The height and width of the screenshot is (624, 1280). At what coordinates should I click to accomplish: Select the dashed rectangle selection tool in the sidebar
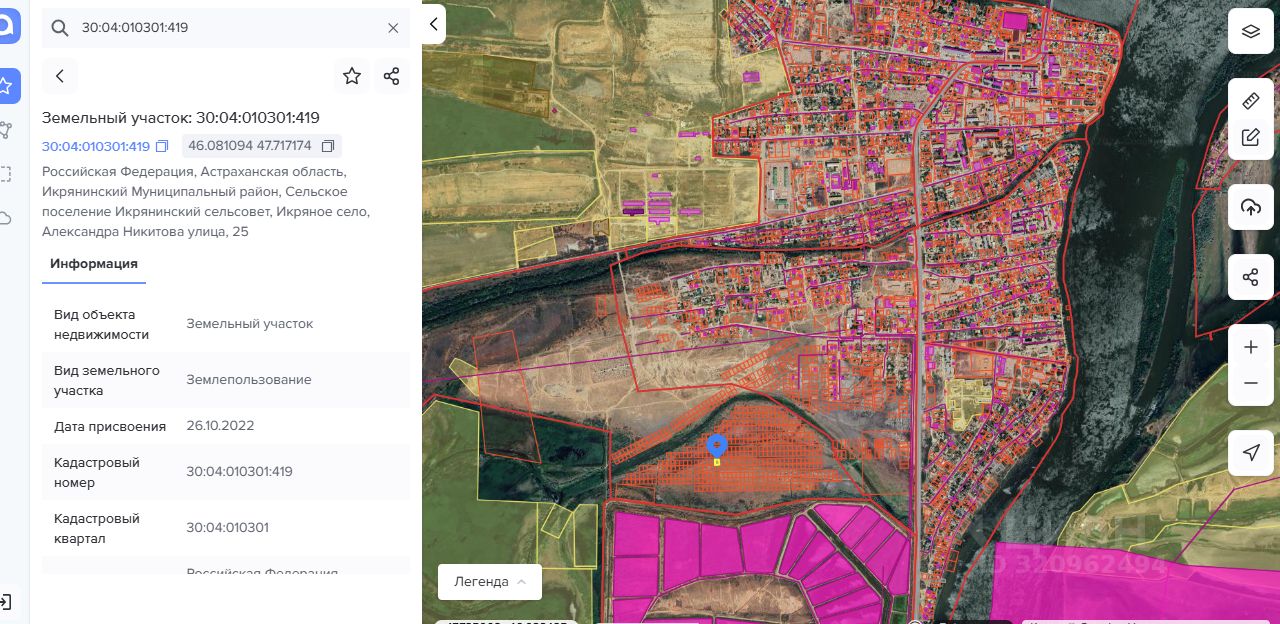coord(6,174)
